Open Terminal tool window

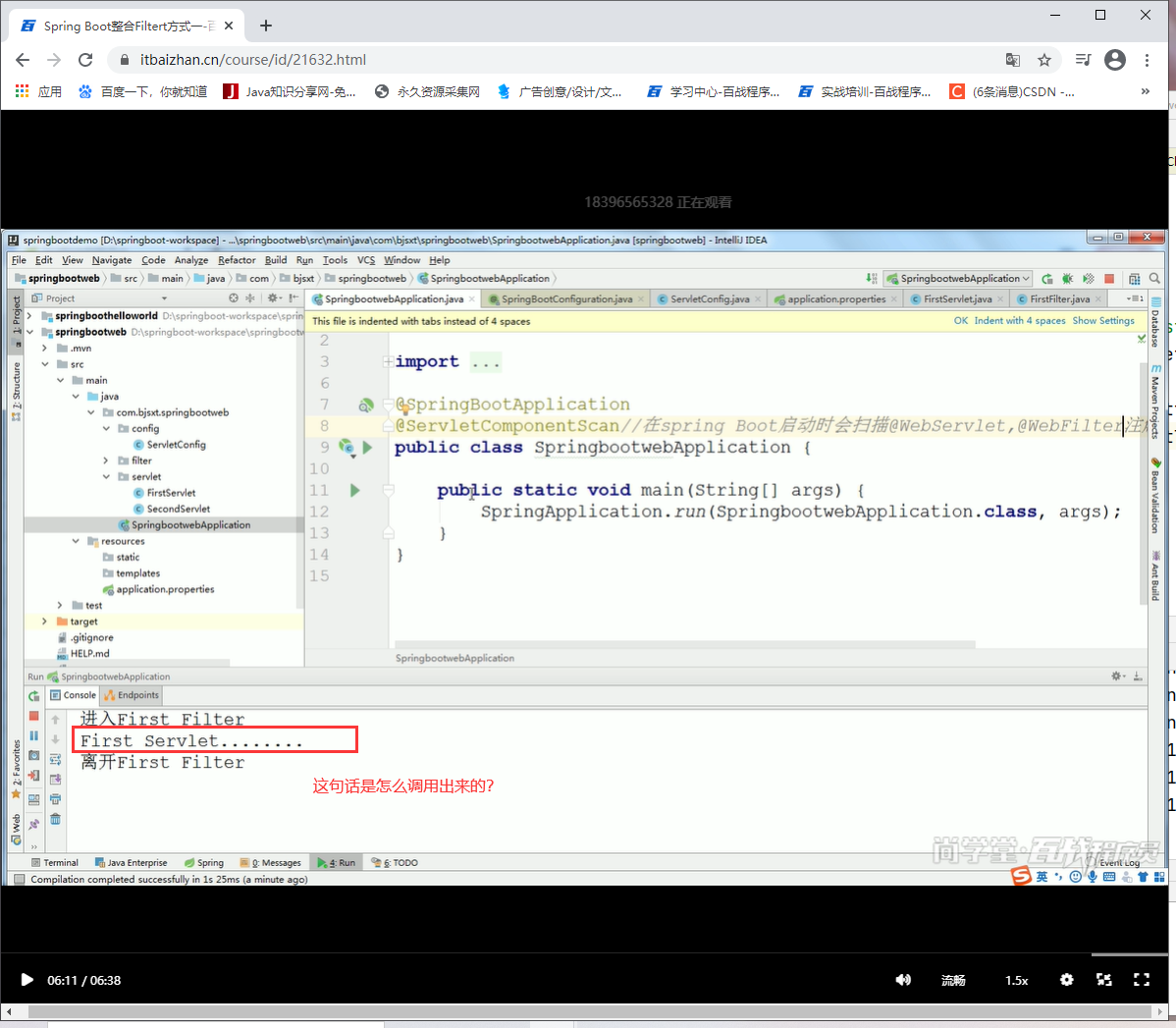pos(55,863)
